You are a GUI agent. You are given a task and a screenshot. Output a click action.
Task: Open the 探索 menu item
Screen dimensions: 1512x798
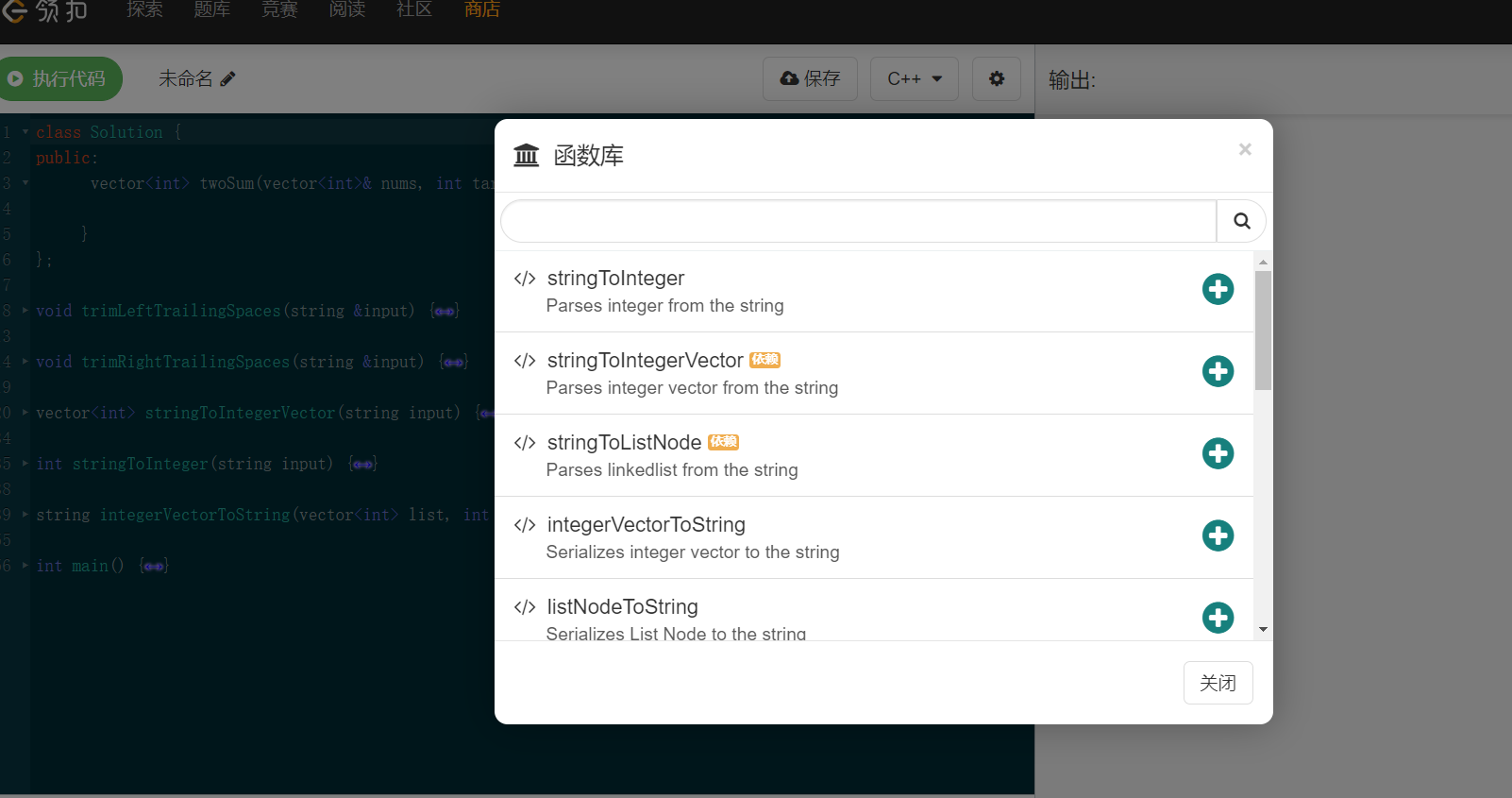[144, 9]
